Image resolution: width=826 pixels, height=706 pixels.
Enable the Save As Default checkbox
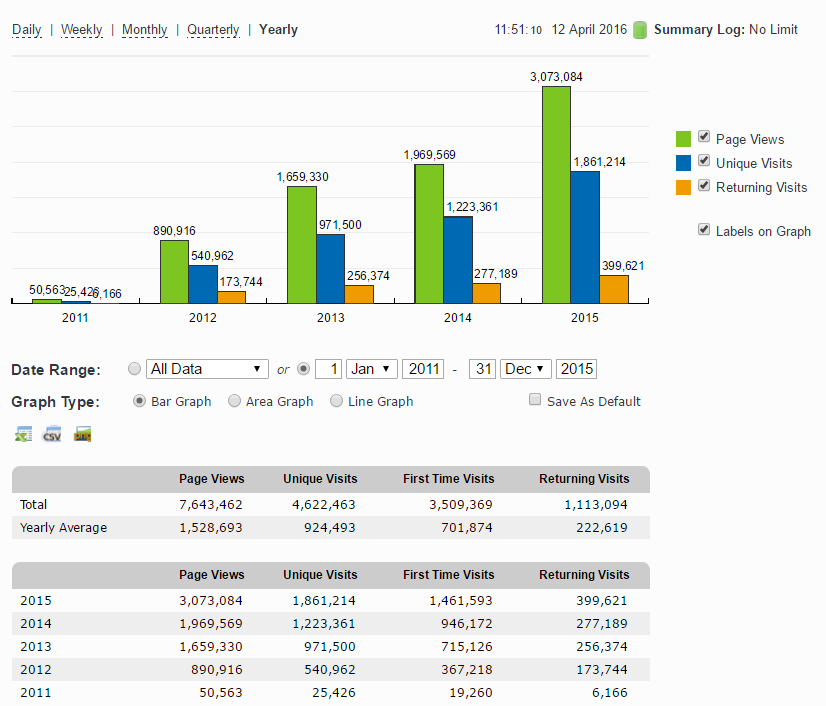point(535,400)
